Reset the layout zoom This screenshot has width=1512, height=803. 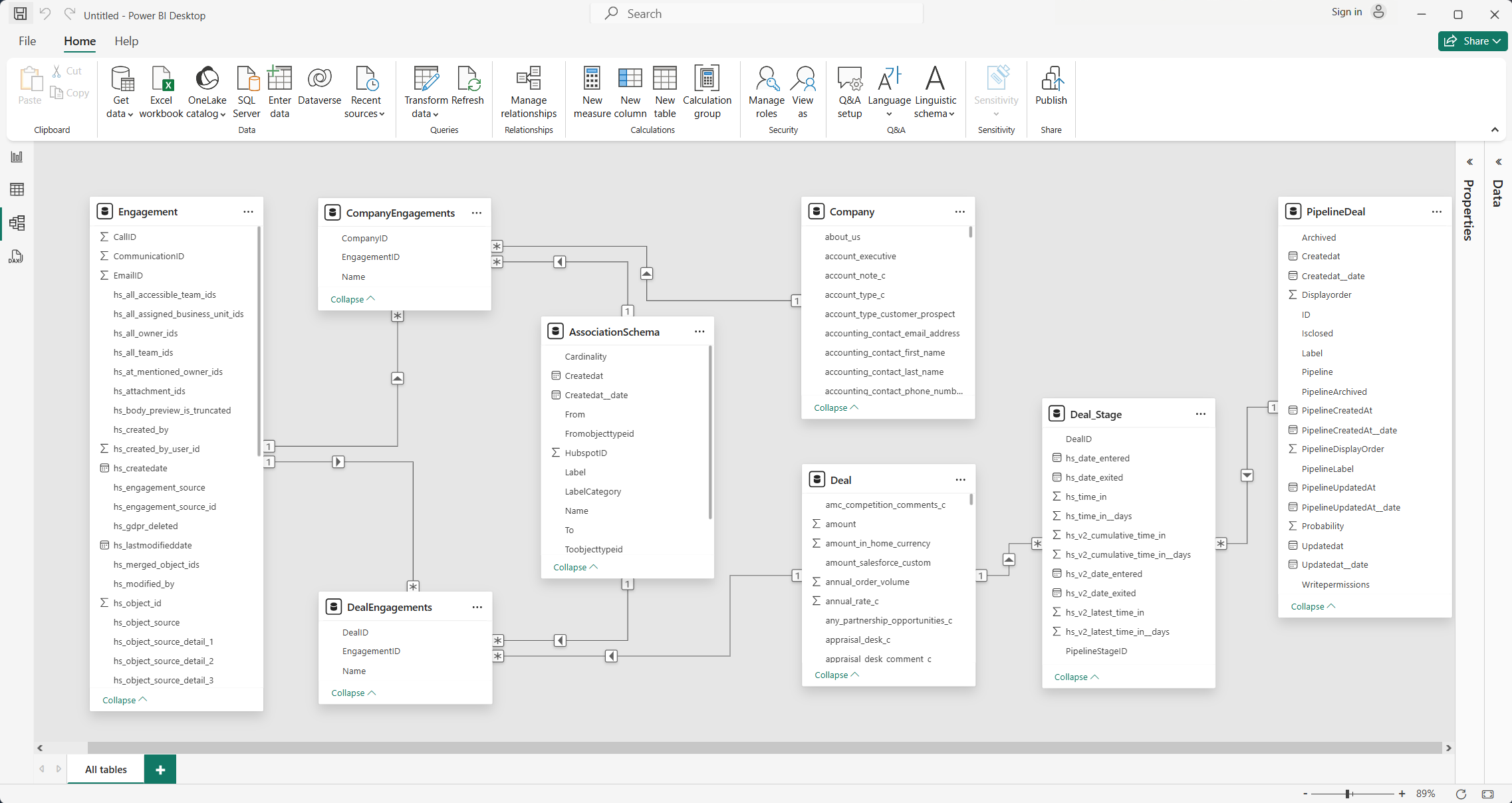click(1461, 794)
